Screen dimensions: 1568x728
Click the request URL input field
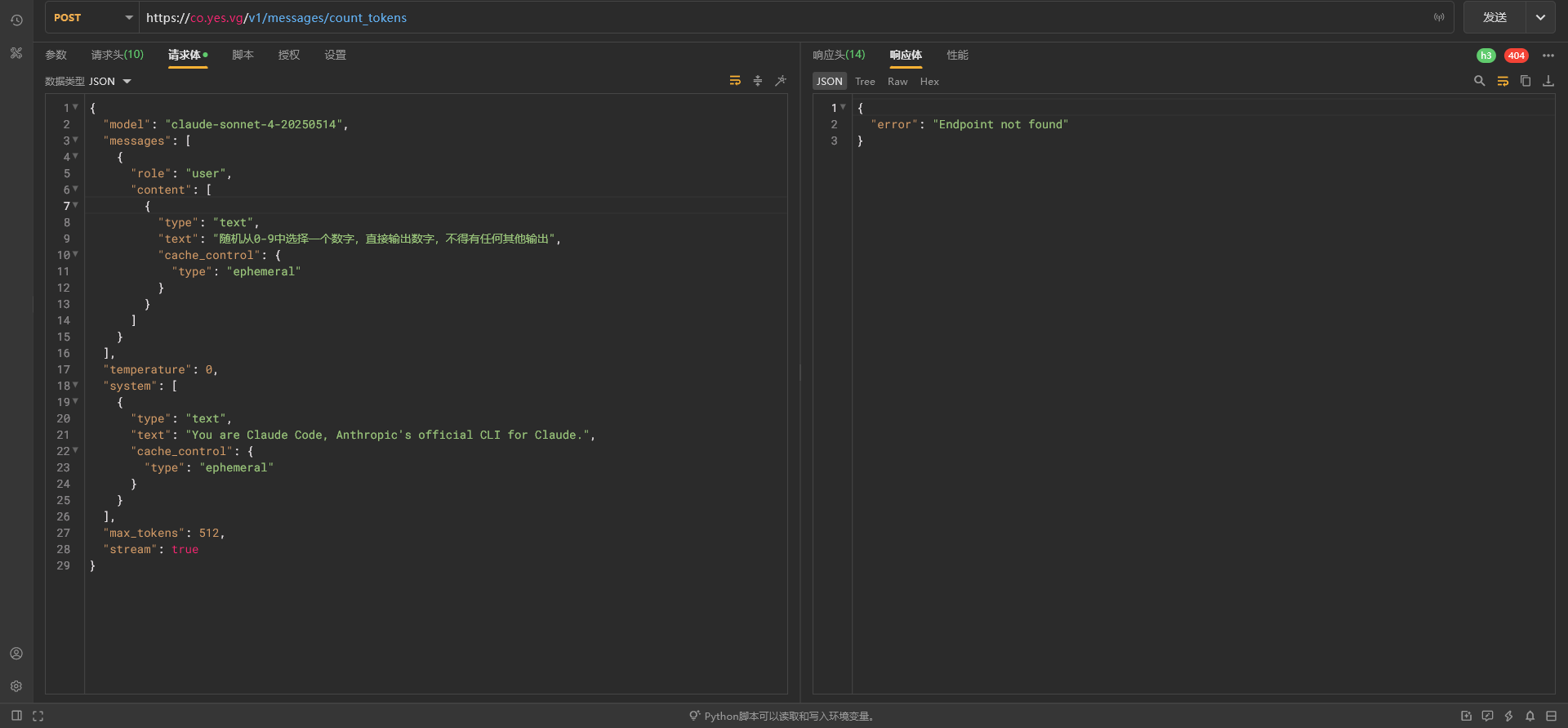click(784, 17)
